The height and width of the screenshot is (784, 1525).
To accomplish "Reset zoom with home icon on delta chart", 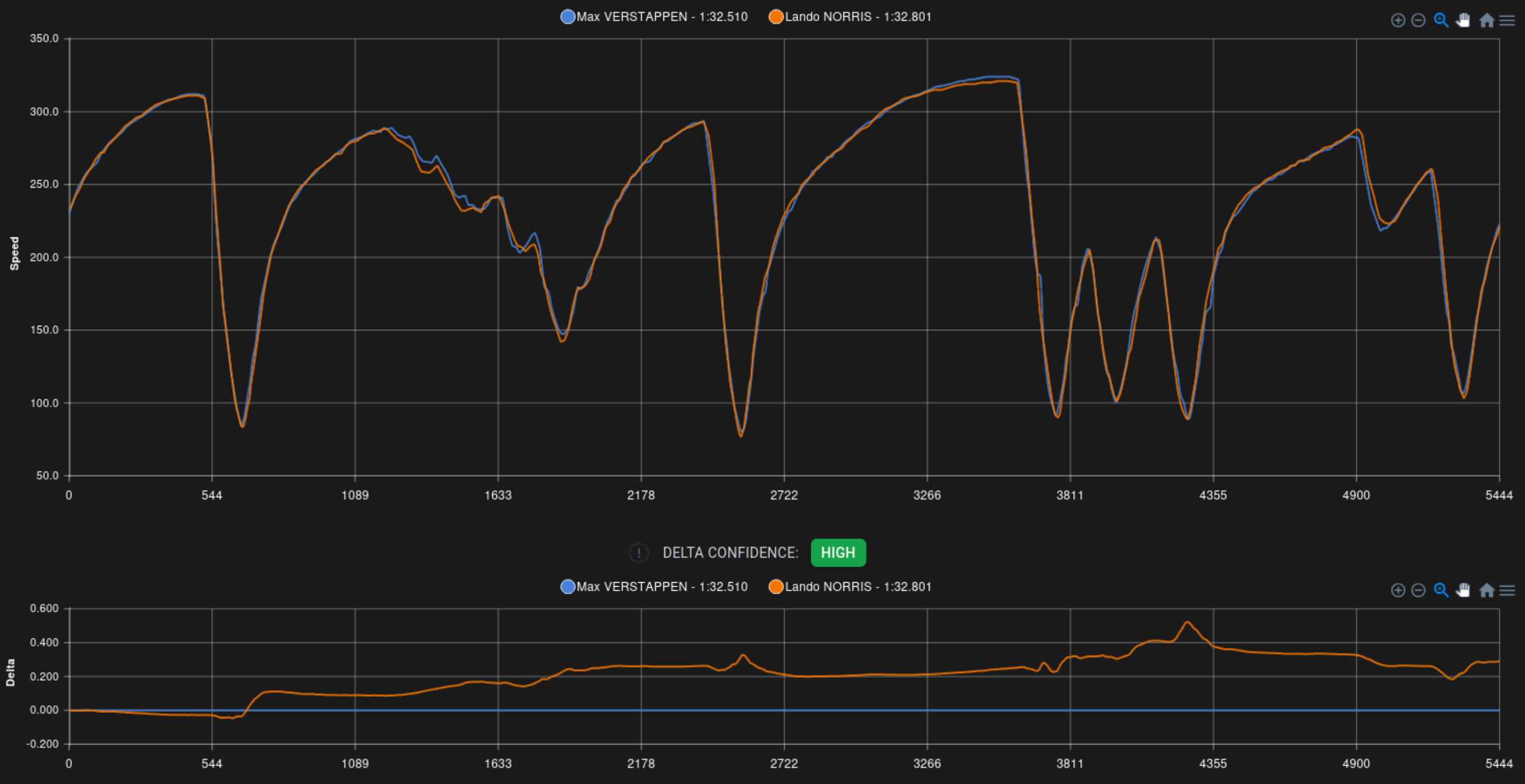I will 1487,591.
